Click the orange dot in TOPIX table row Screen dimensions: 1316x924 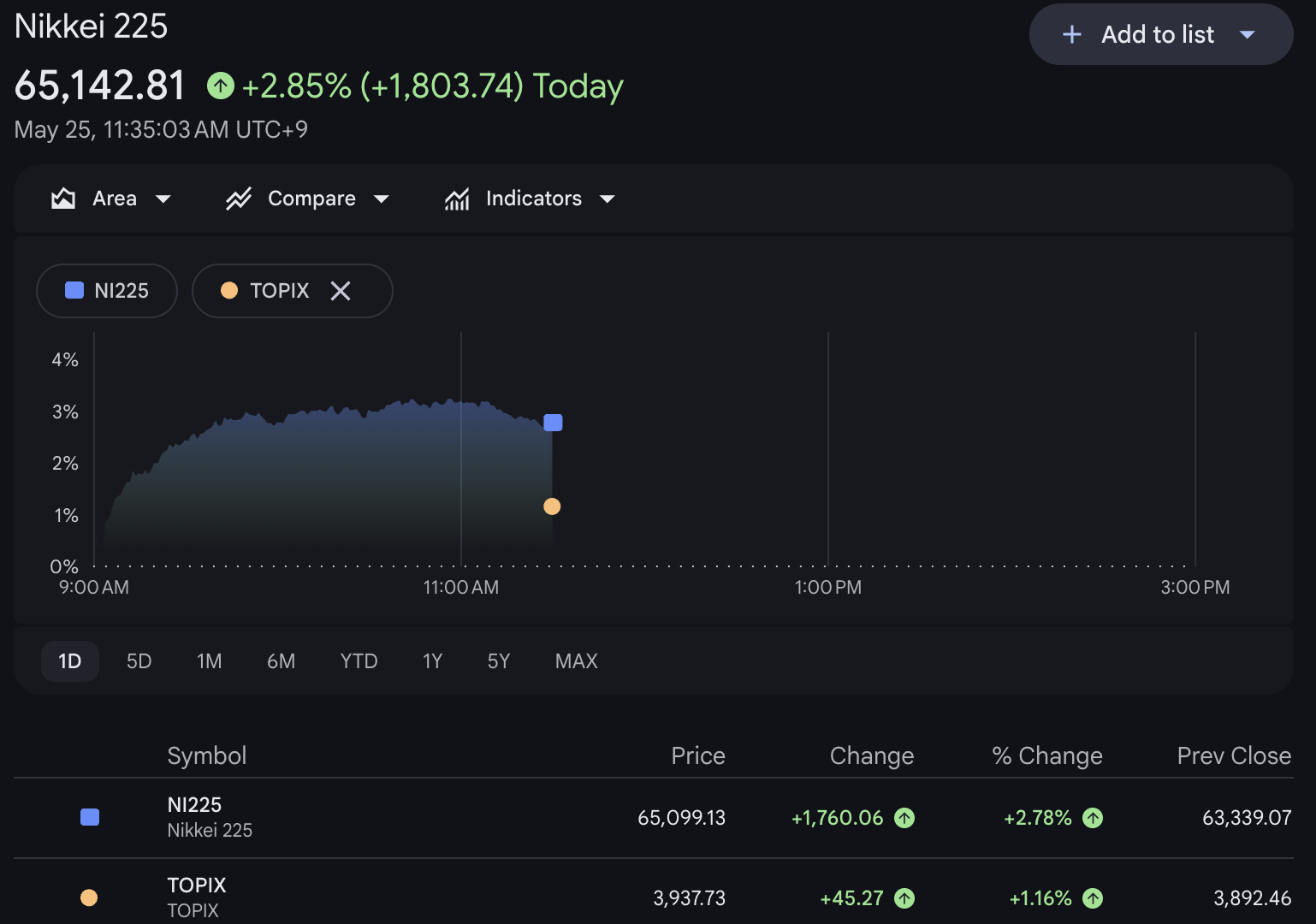pyautogui.click(x=89, y=897)
